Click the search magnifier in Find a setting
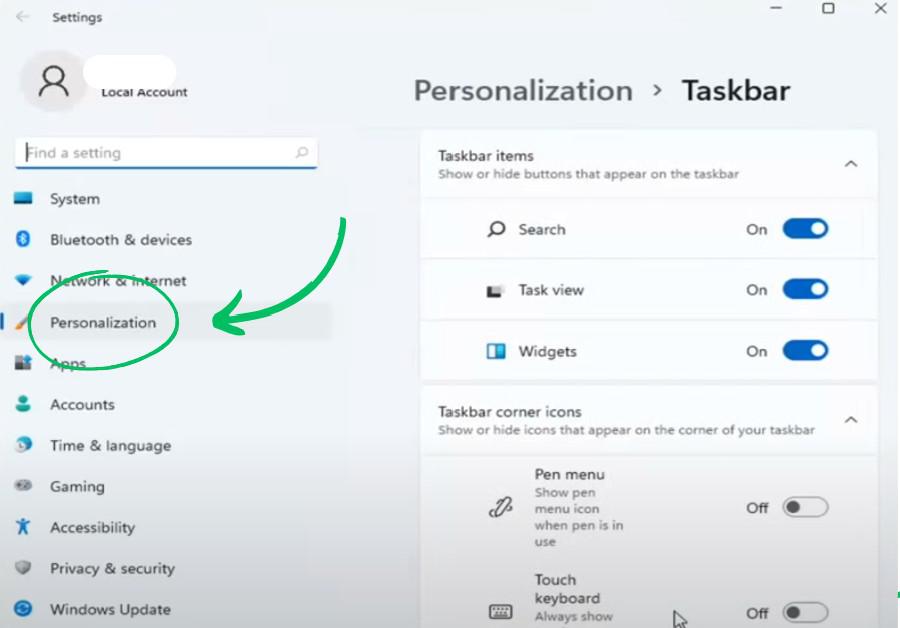 coord(302,153)
